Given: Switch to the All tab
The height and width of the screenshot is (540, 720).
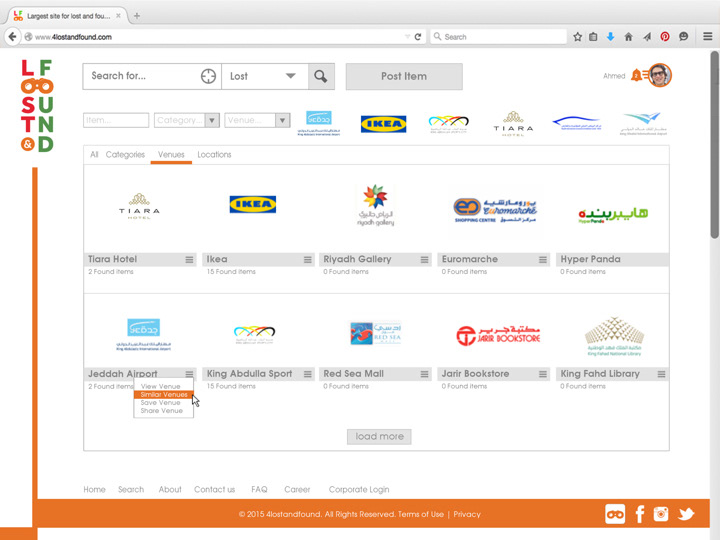Looking at the screenshot, I should coord(94,155).
